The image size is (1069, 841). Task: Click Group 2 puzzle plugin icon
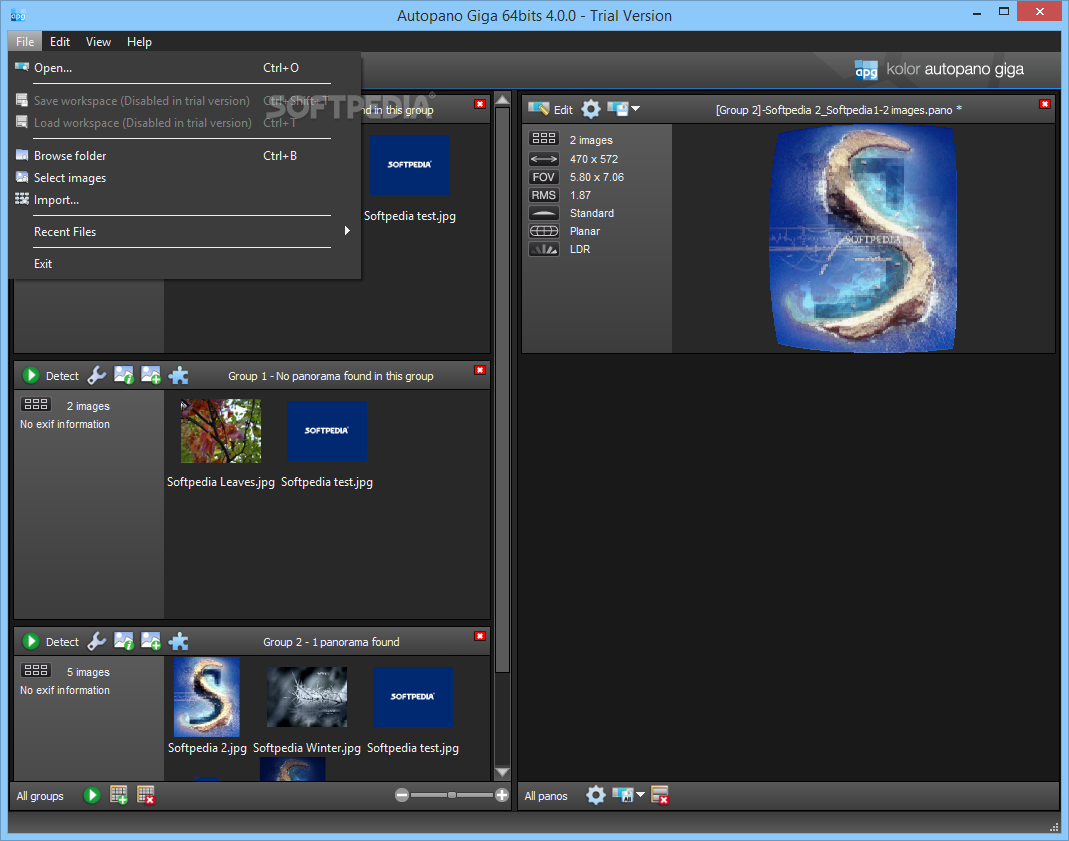pyautogui.click(x=179, y=641)
